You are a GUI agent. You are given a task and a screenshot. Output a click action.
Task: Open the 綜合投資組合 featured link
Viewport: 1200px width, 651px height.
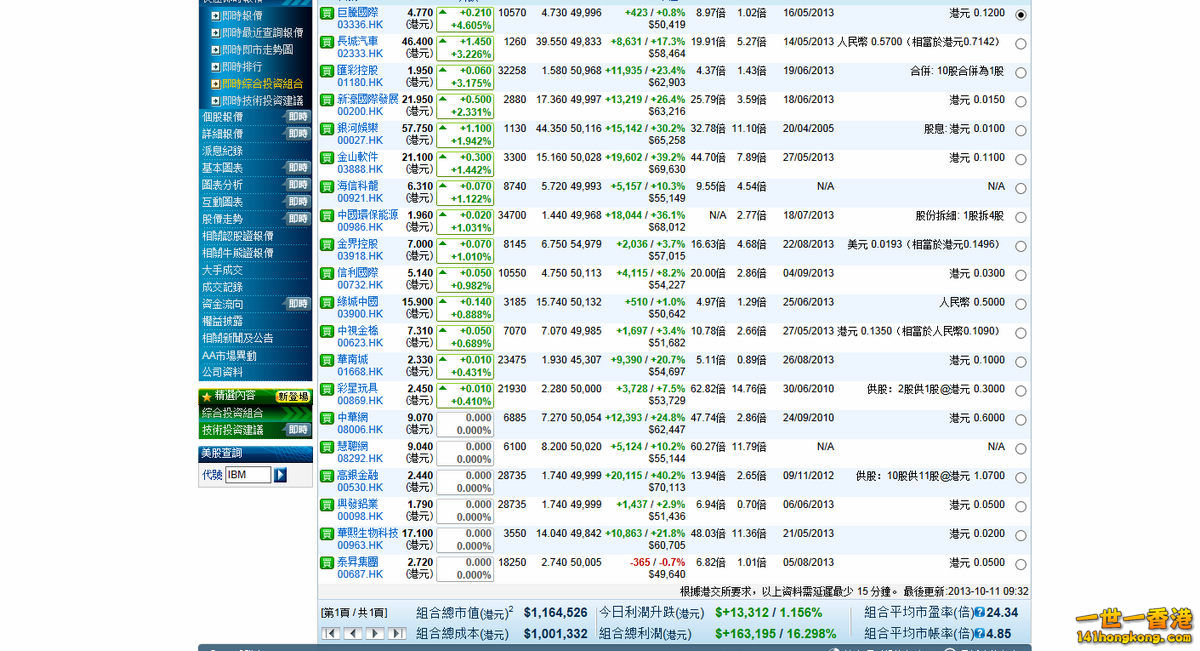click(x=233, y=413)
